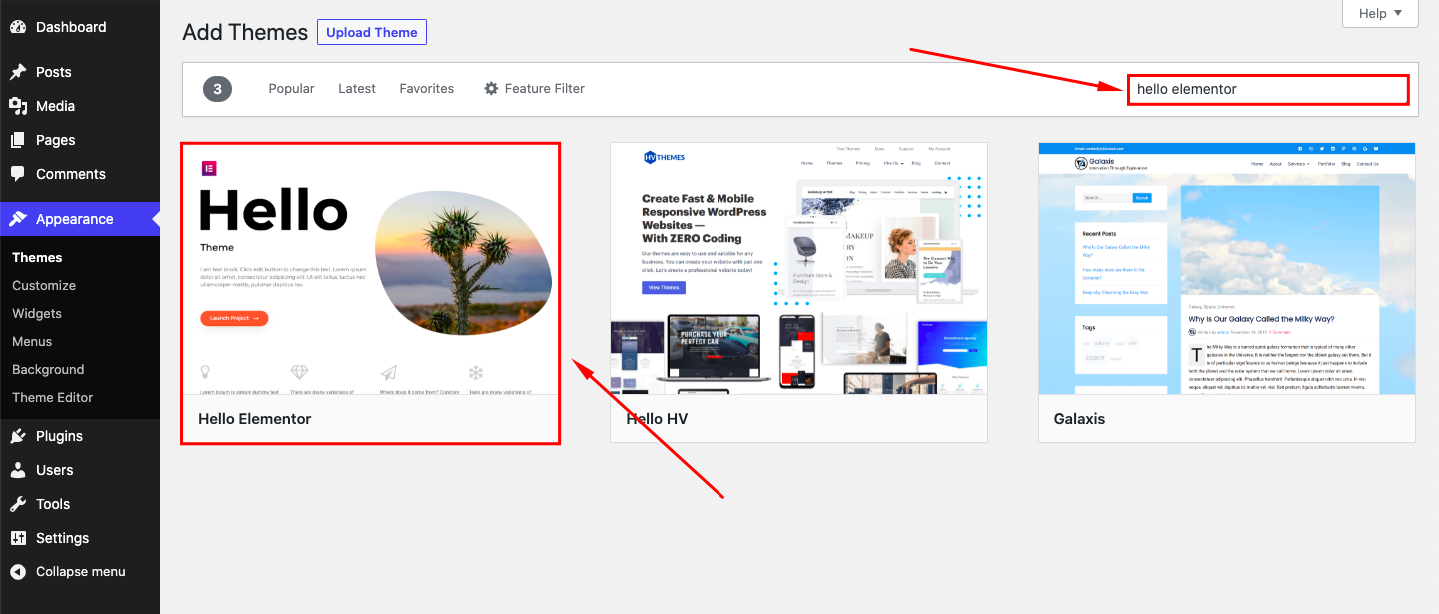Click the Settings sliders icon
Image resolution: width=1439 pixels, height=614 pixels.
pos(18,538)
